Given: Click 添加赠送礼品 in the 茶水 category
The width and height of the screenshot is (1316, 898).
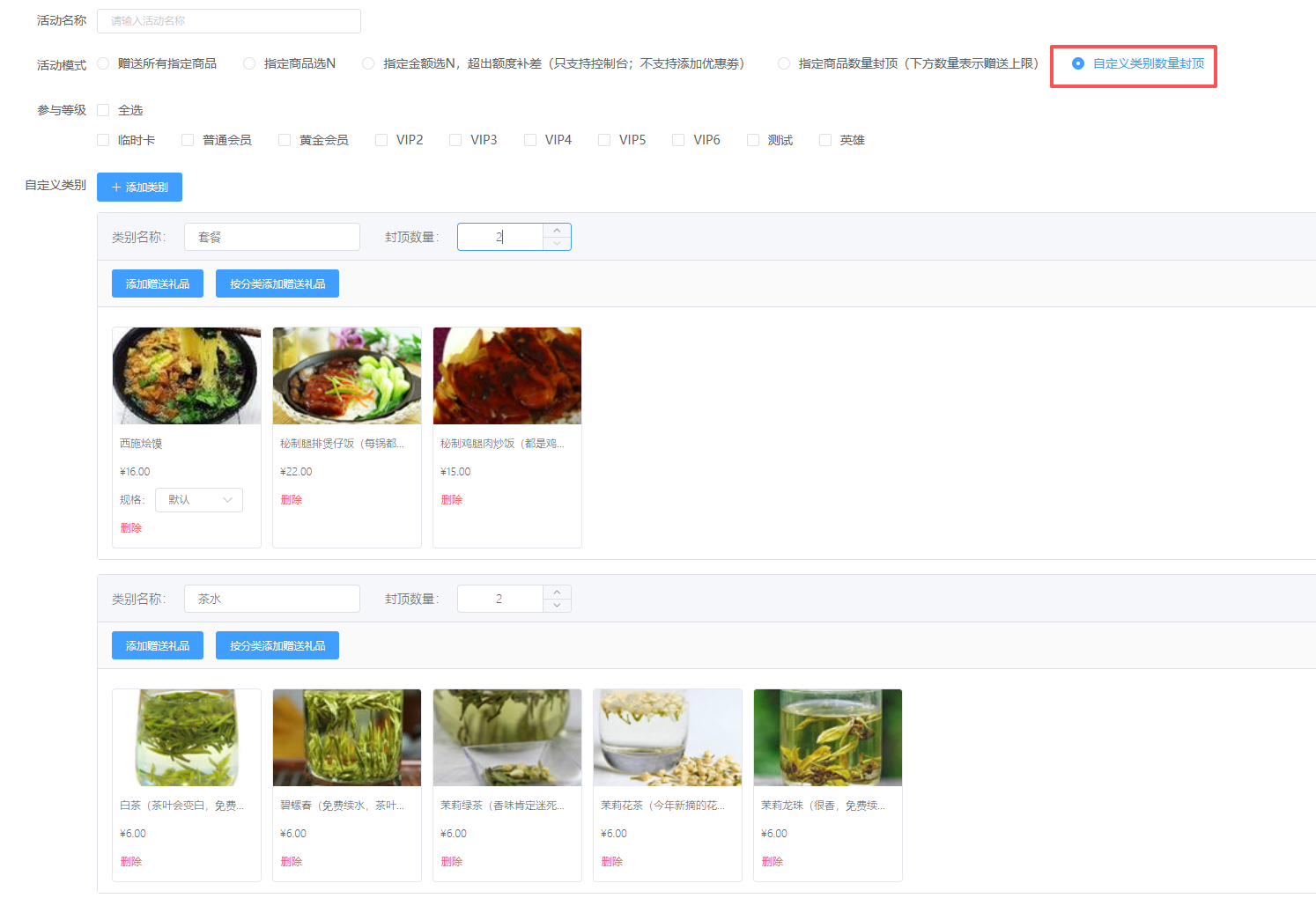Looking at the screenshot, I should [158, 645].
